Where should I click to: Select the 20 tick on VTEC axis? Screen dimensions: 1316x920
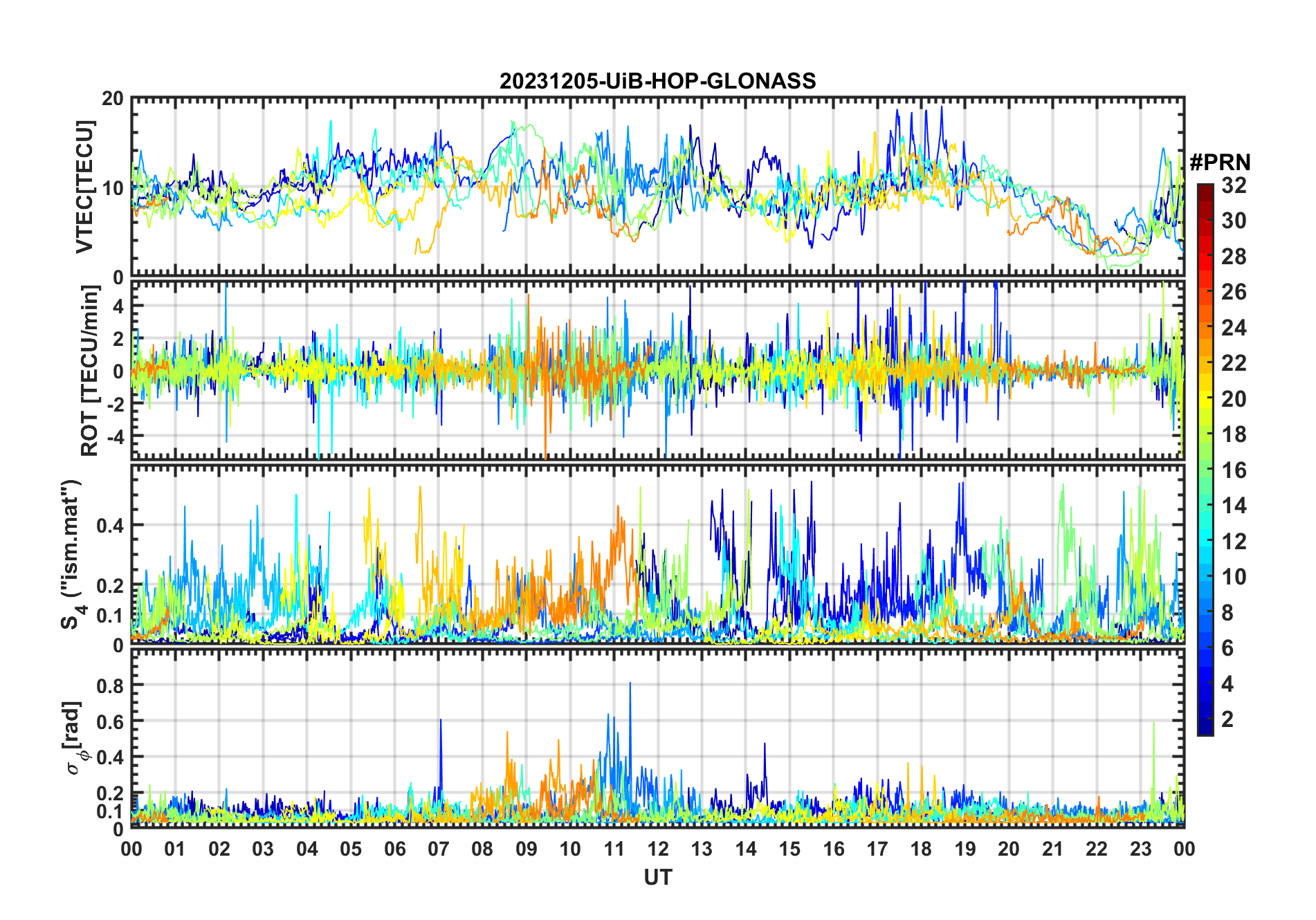click(113, 99)
